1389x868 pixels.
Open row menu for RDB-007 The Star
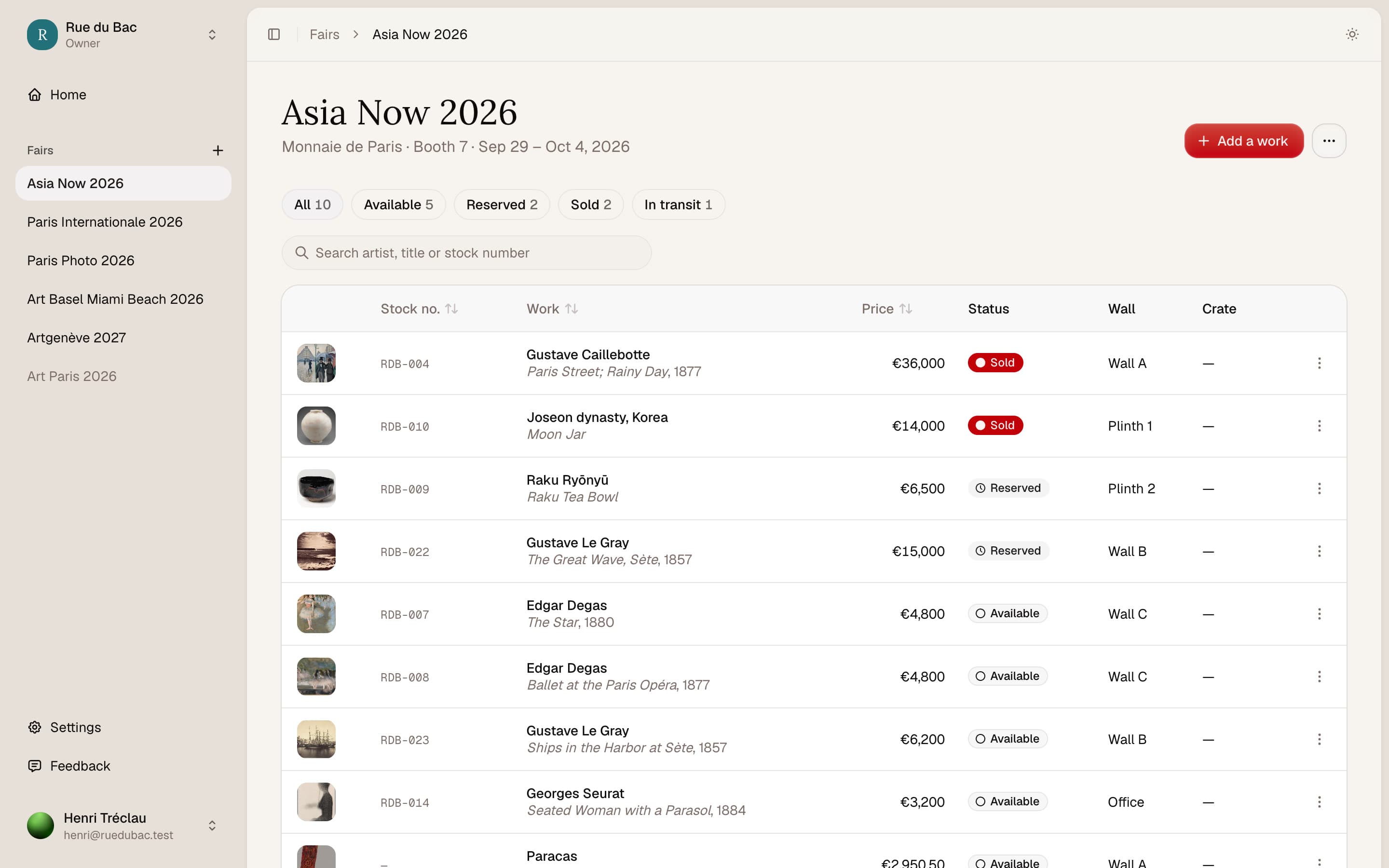[1319, 614]
